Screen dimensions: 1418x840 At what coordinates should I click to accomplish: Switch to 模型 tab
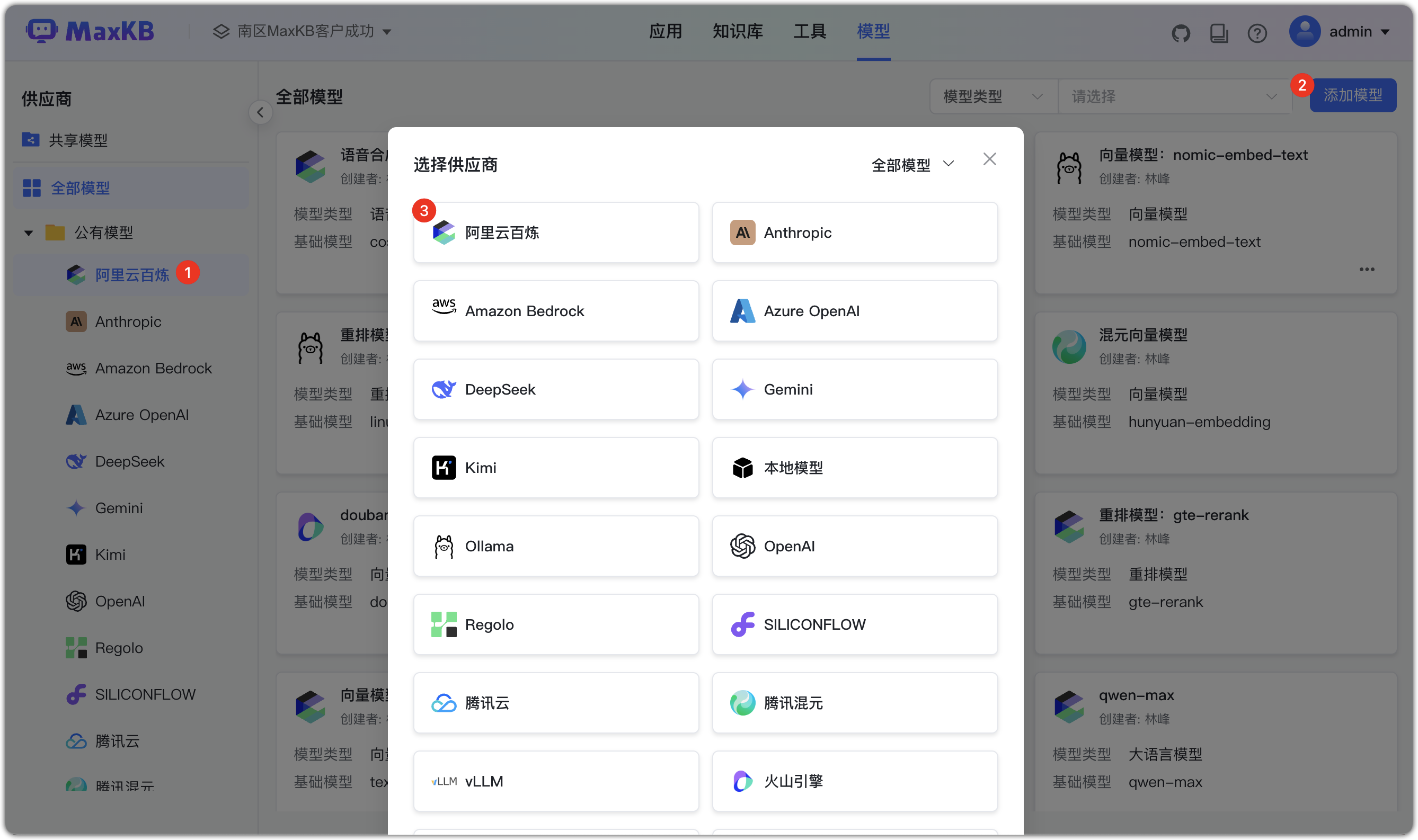[873, 31]
